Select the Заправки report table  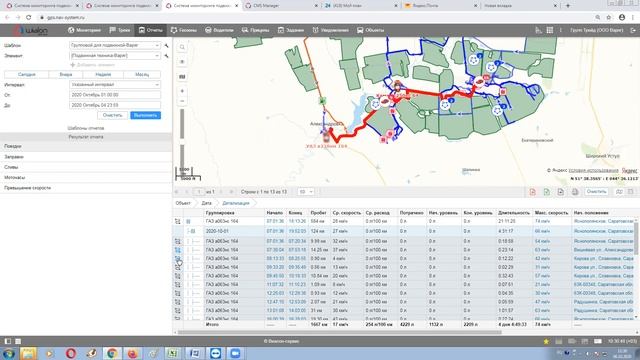(x=86, y=157)
